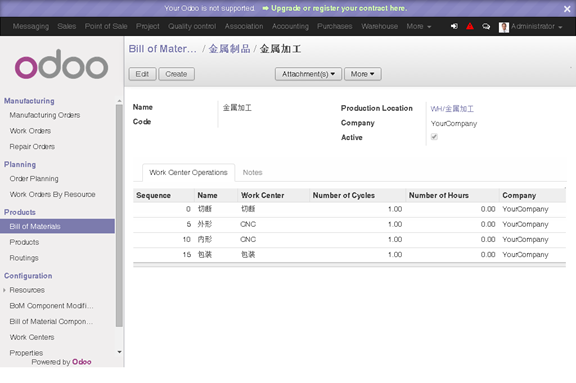Screen dimensions: 576x383
Task: Open the Project menu
Action: coord(148,26)
